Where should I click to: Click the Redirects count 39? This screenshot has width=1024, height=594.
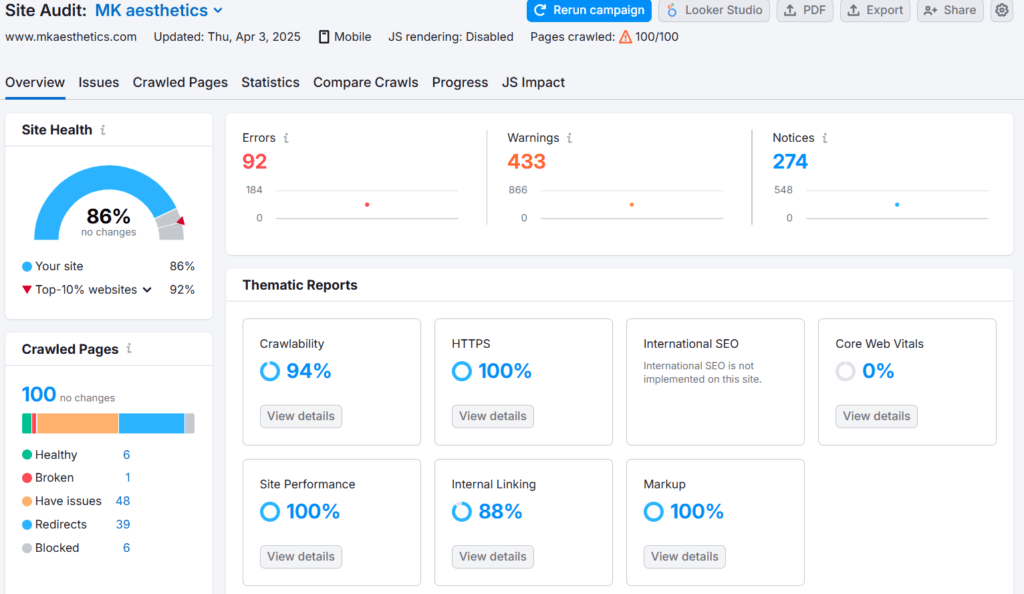coord(123,525)
